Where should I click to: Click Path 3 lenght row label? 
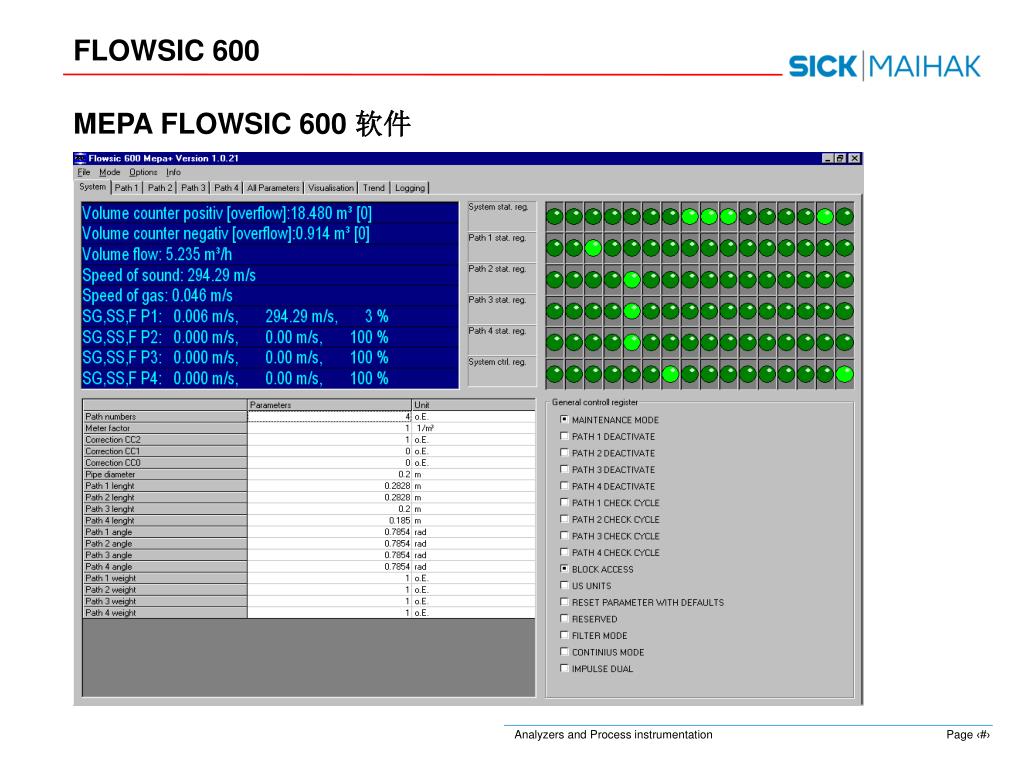[x=165, y=509]
